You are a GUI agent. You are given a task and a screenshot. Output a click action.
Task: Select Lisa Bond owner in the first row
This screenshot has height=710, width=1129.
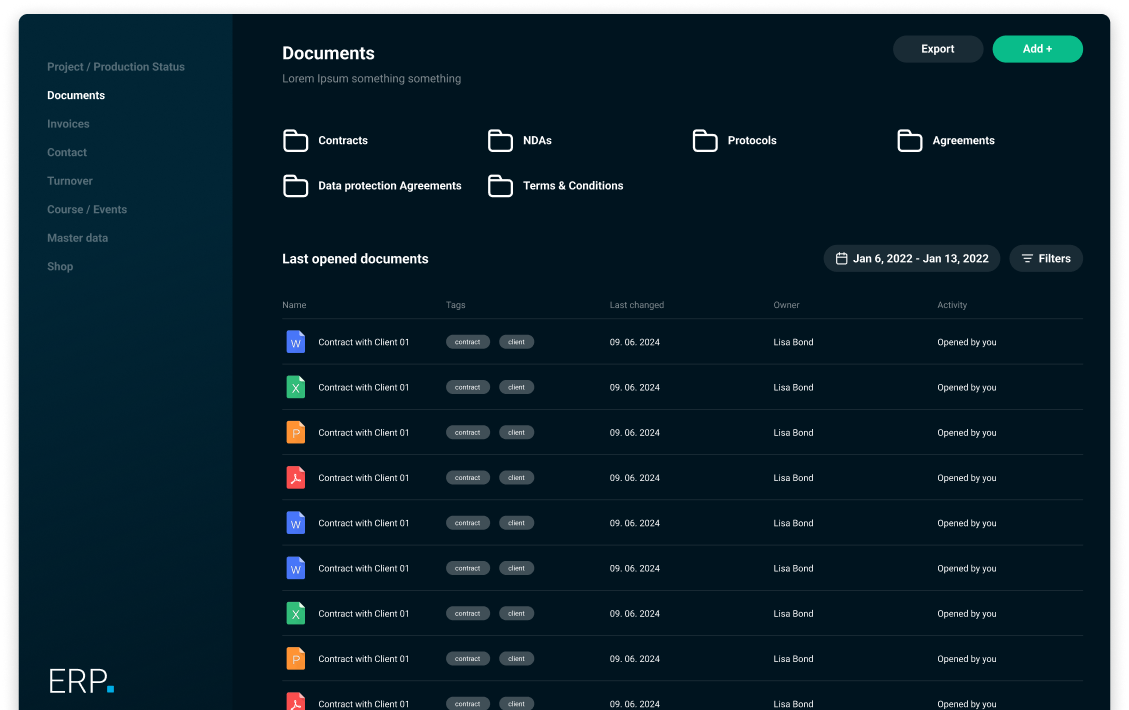(793, 342)
